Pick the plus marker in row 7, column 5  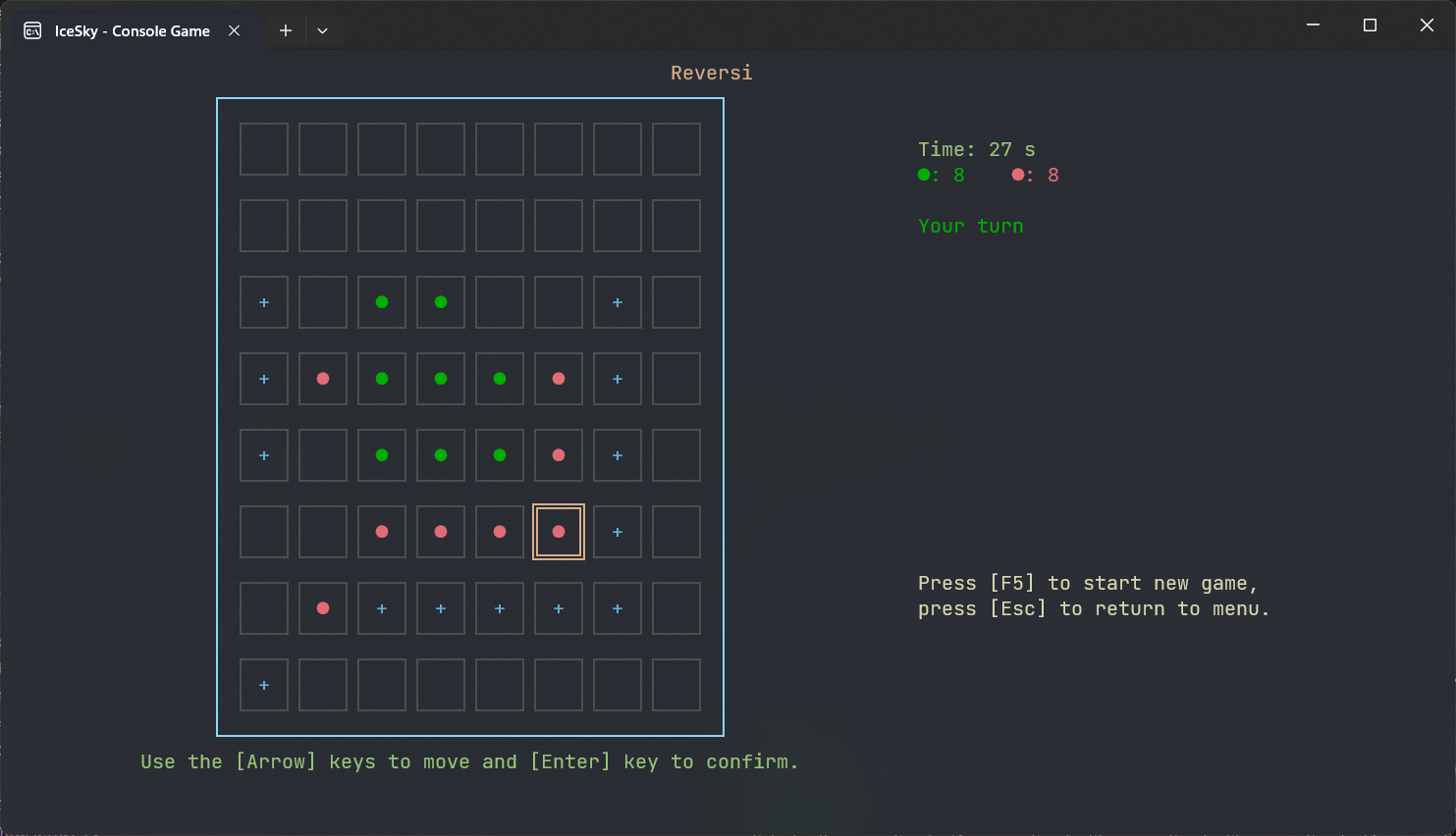point(500,608)
